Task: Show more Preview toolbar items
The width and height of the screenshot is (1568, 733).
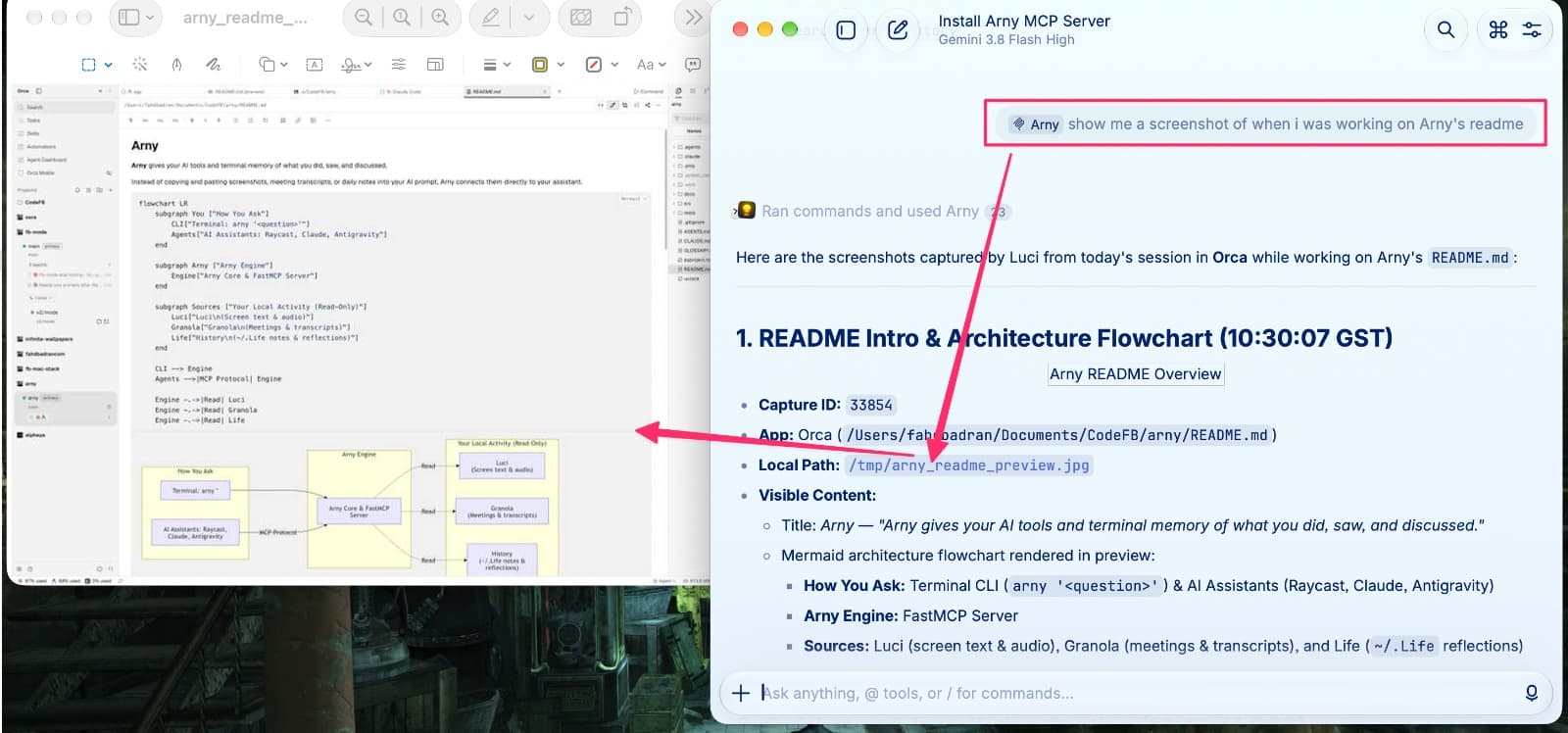Action: click(x=694, y=18)
